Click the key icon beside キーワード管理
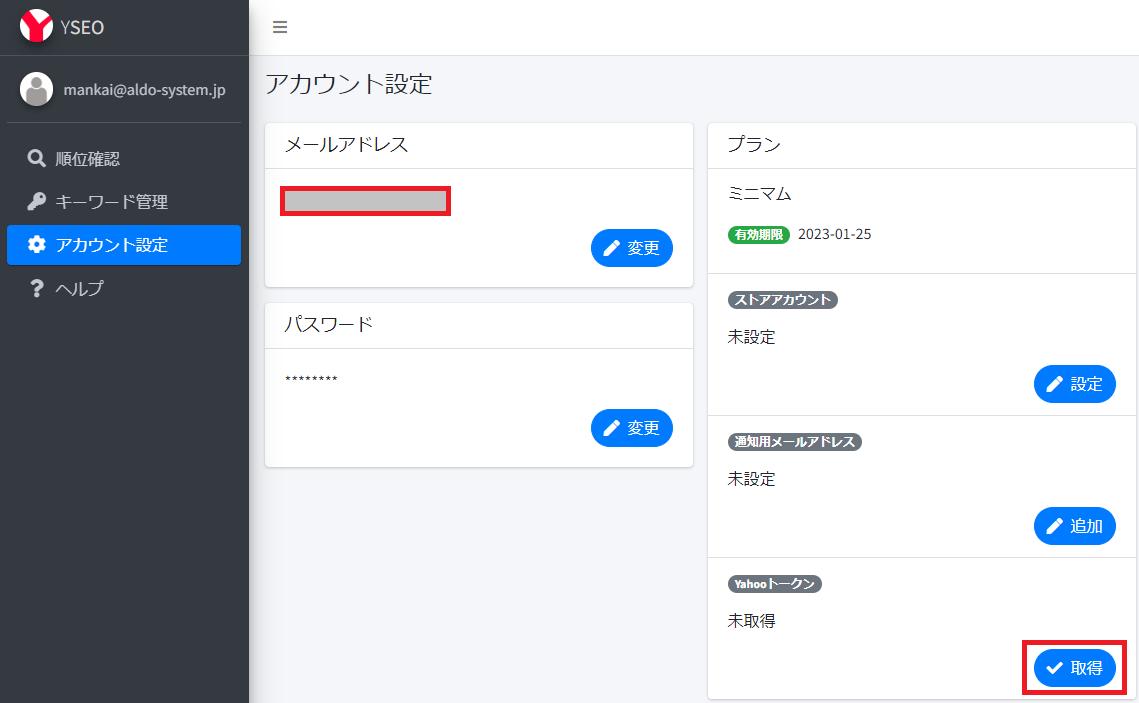The width and height of the screenshot is (1139, 703). [x=36, y=202]
